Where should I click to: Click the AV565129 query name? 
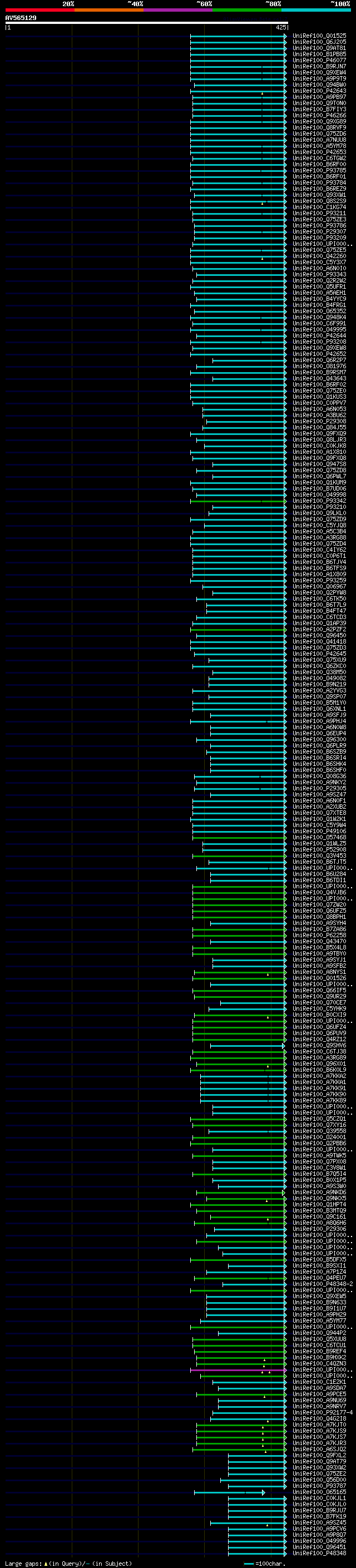click(21, 18)
